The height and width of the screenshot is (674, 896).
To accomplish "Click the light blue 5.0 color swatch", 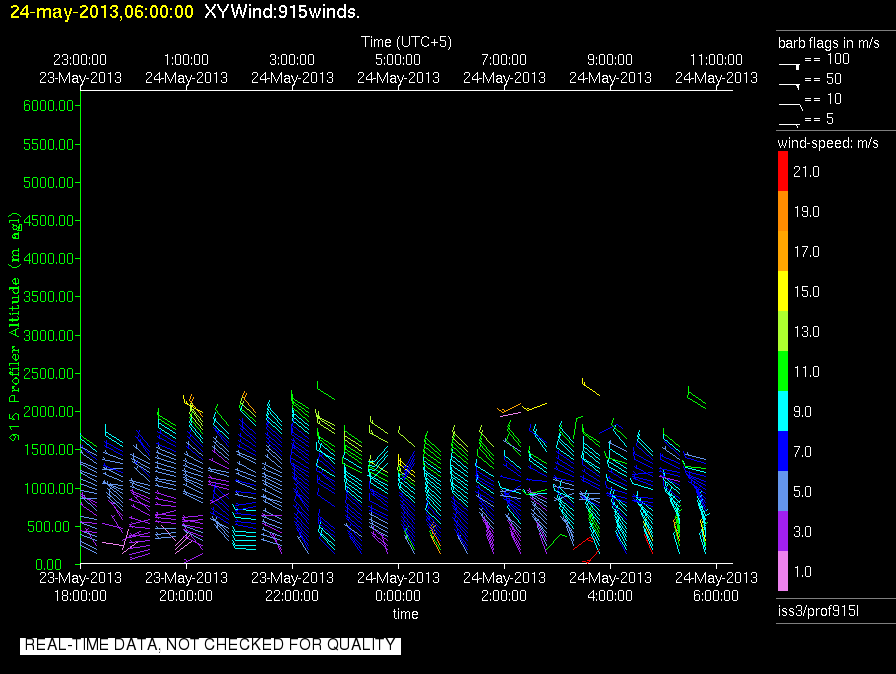I will point(783,491).
